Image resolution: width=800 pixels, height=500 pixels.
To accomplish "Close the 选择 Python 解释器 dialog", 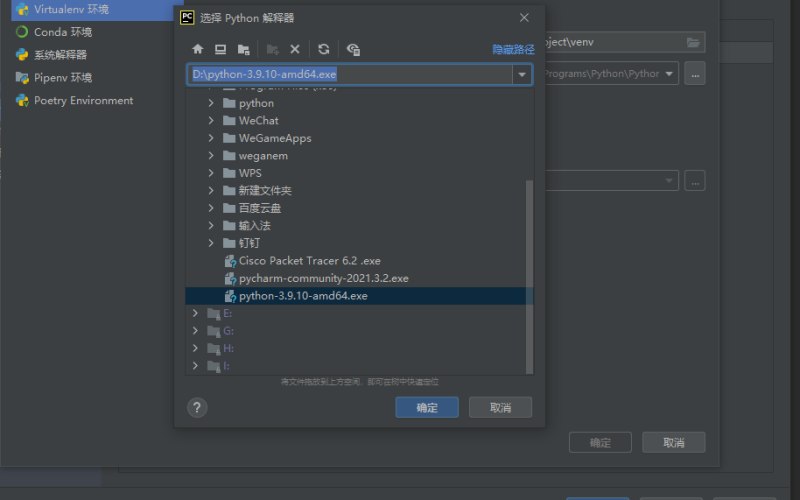I will click(524, 17).
